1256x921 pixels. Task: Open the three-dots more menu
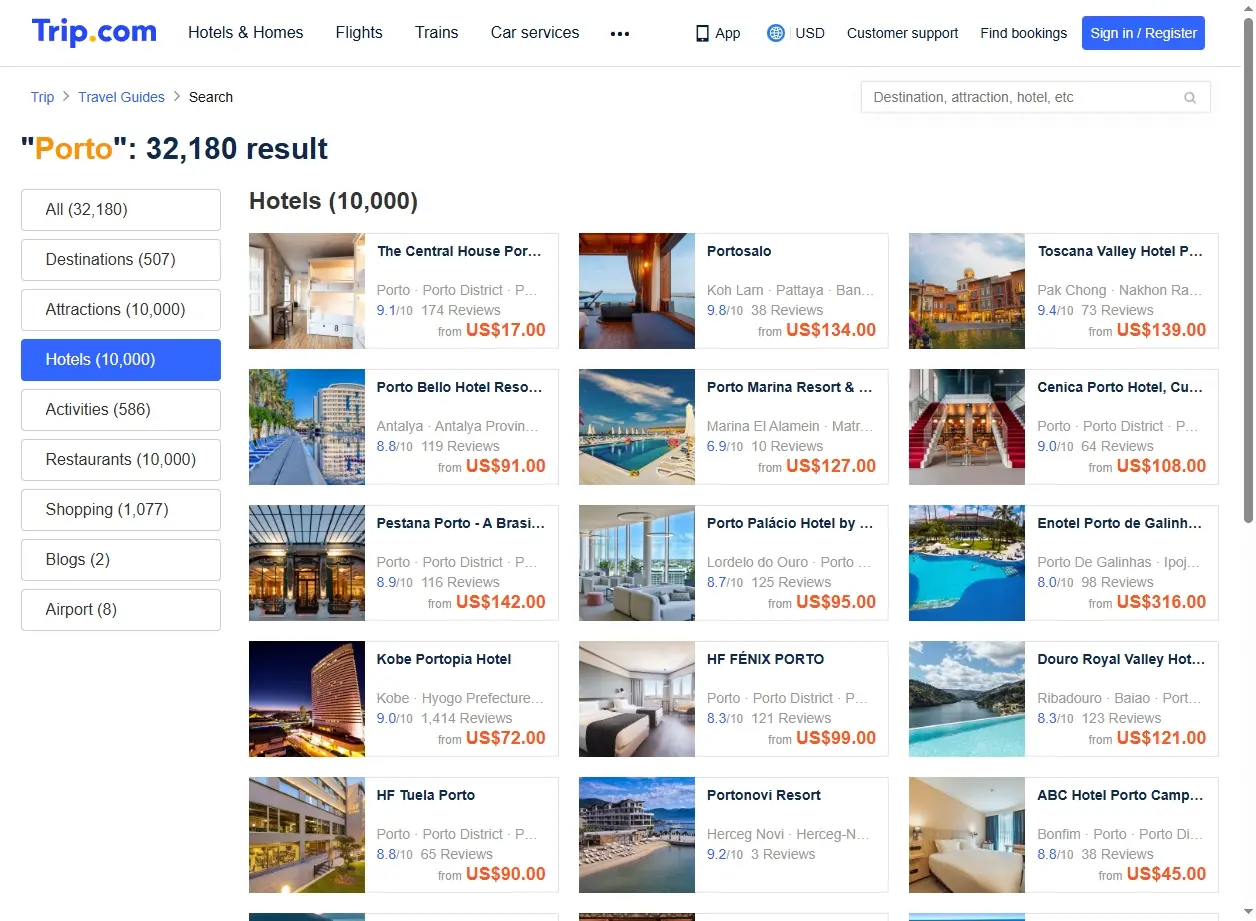coord(620,33)
